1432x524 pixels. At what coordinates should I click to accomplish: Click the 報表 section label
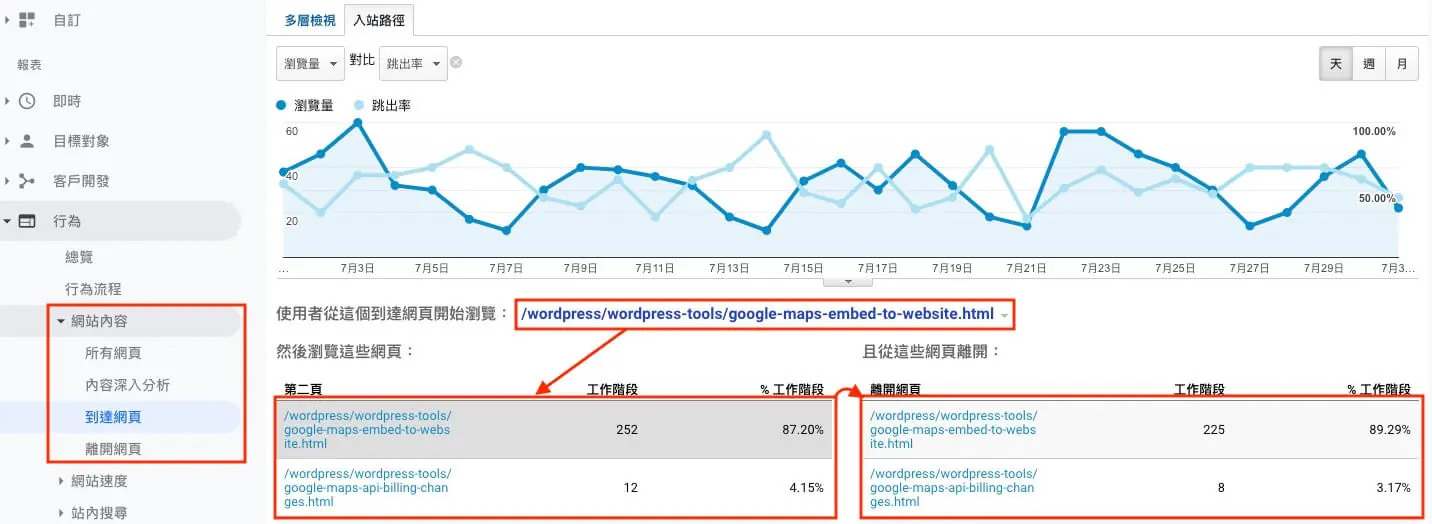(x=29, y=65)
